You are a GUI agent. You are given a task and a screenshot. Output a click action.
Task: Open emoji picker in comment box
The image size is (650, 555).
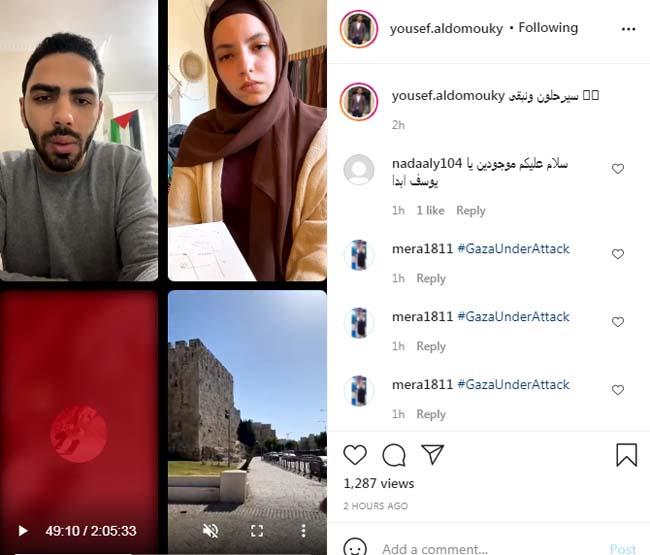coord(355,548)
